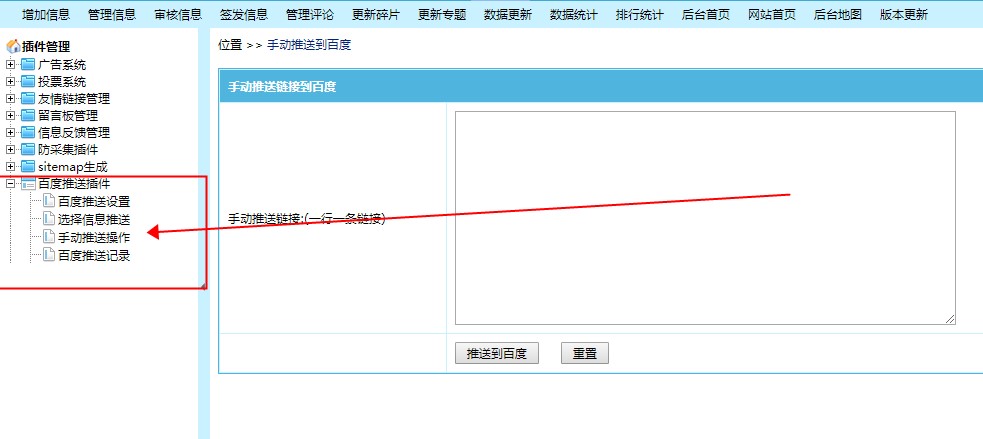Screen dimensions: 983x439
Task: Select the sitemap生成 tree label
Action: click(x=73, y=166)
